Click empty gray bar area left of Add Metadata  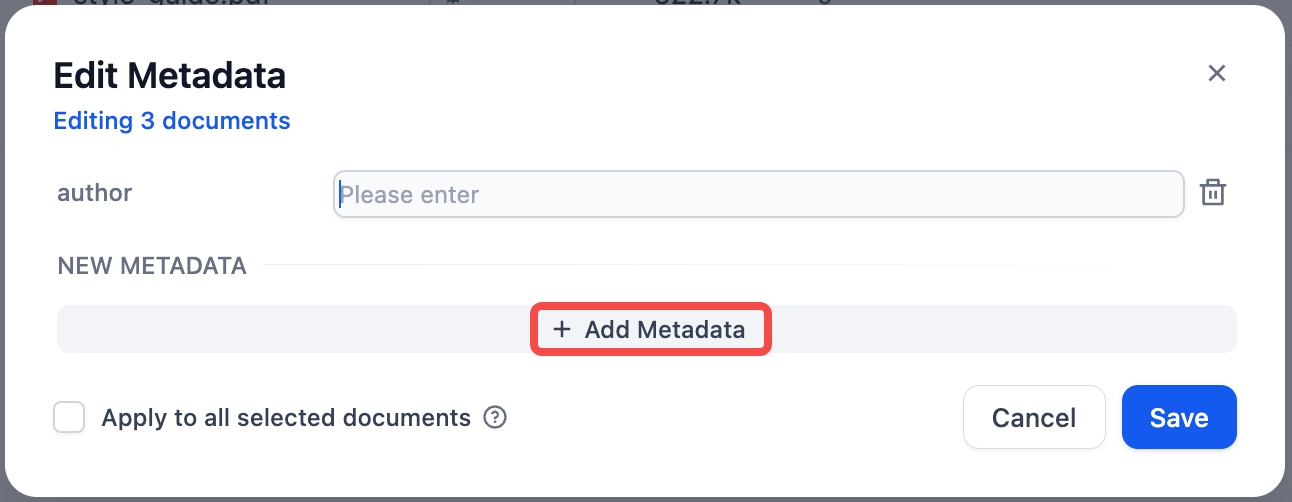click(x=290, y=329)
